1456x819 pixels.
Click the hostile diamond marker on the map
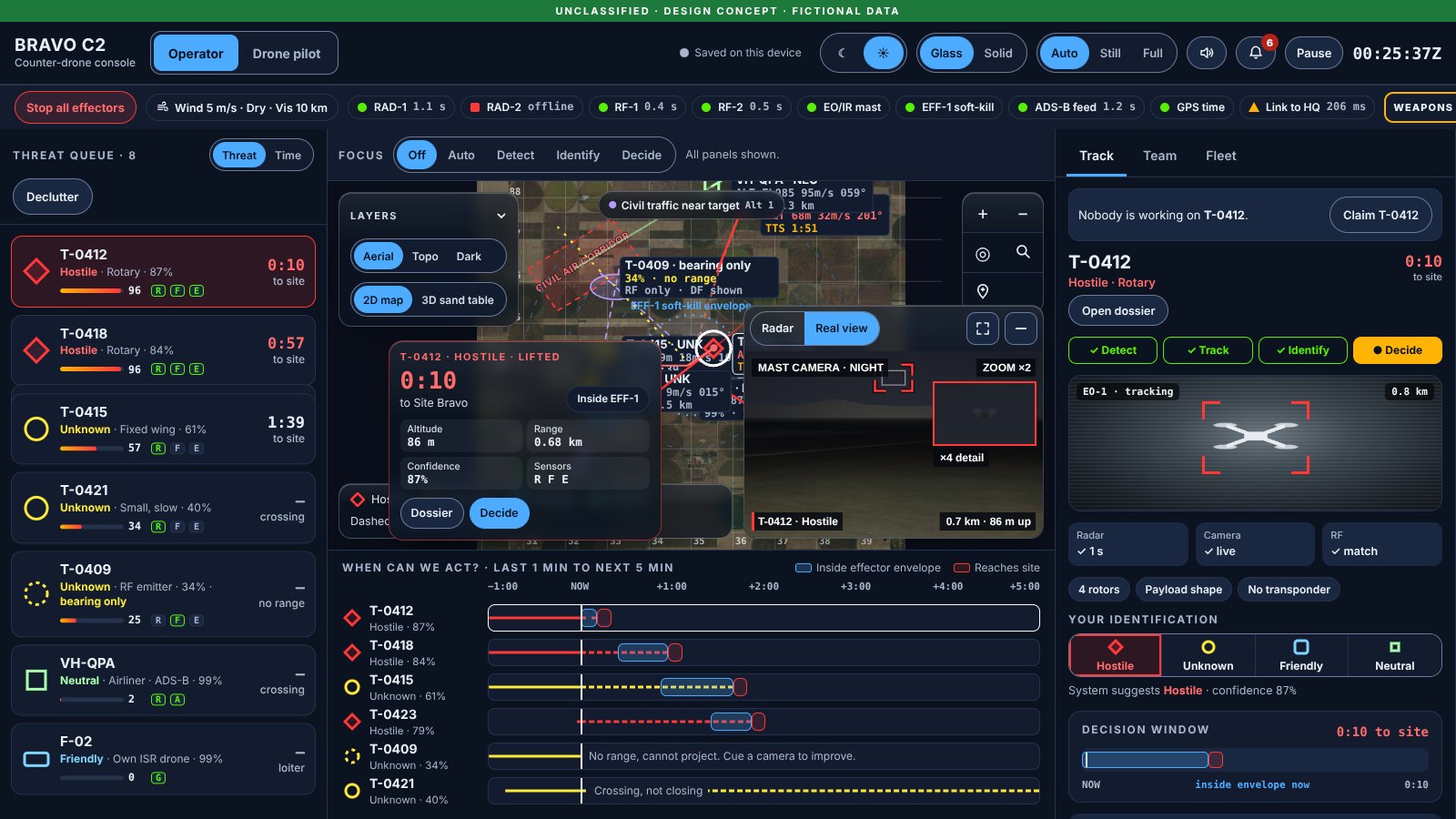[x=714, y=347]
